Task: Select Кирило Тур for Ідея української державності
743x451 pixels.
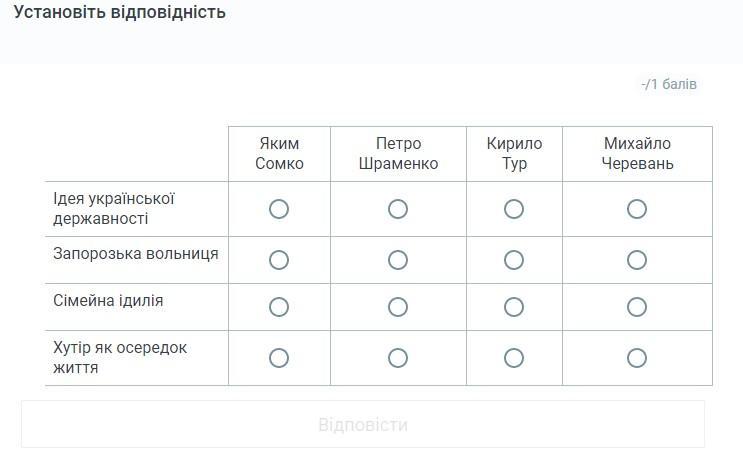Action: pyautogui.click(x=514, y=209)
